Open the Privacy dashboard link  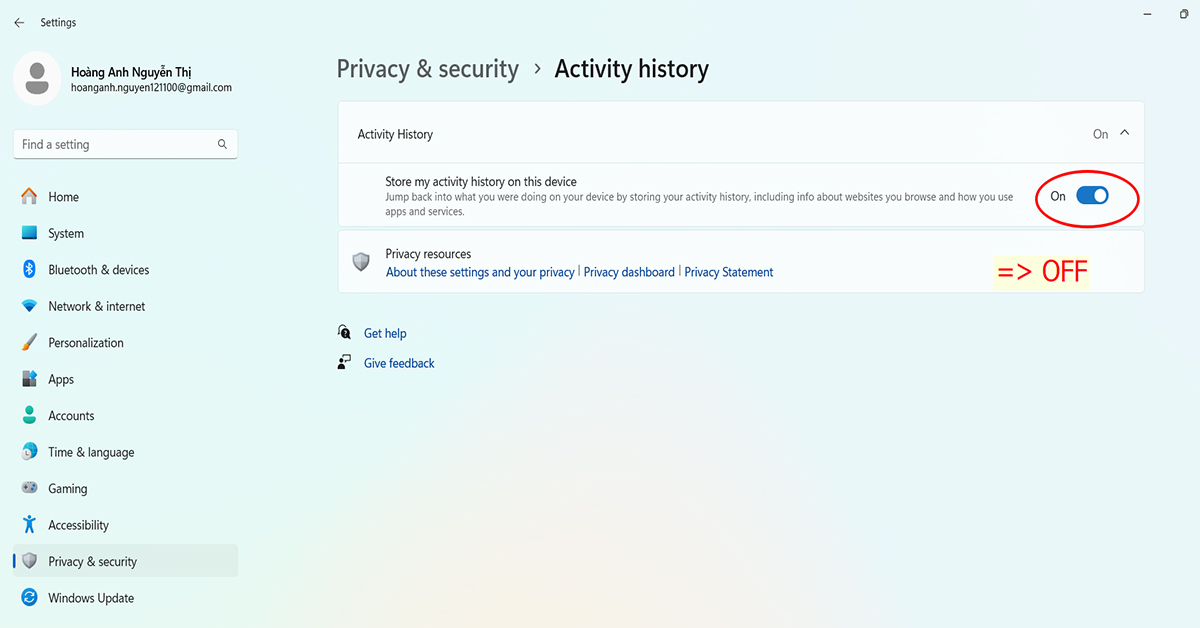coord(629,272)
